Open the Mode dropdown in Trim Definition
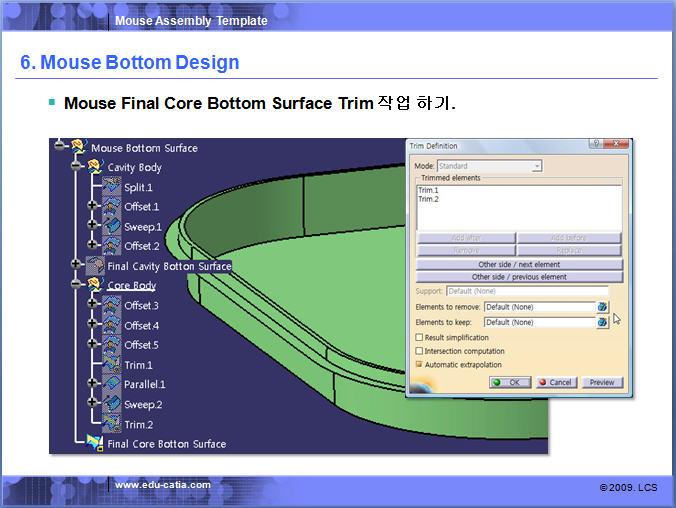Screen dimensions: 676x508 (x=537, y=166)
